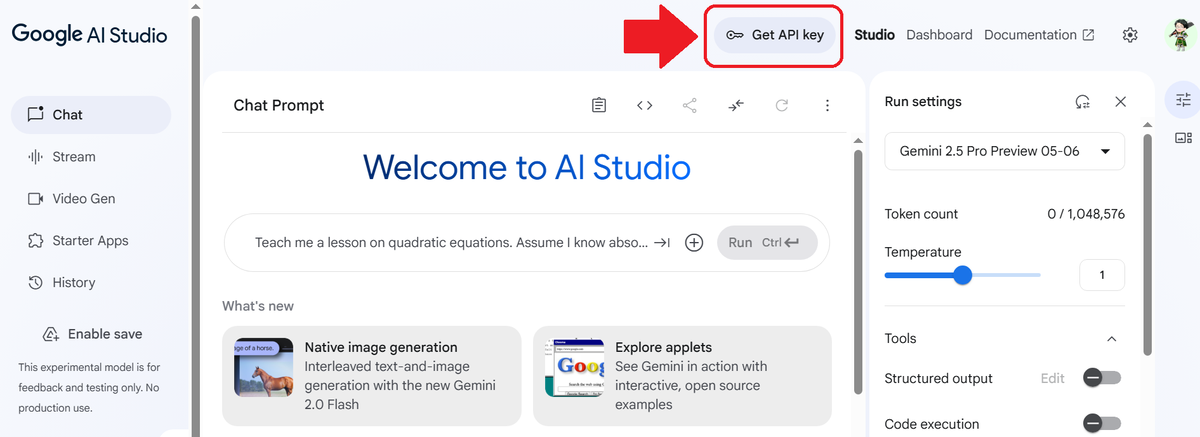Click the What's new heading
This screenshot has height=437, width=1200.
click(258, 306)
